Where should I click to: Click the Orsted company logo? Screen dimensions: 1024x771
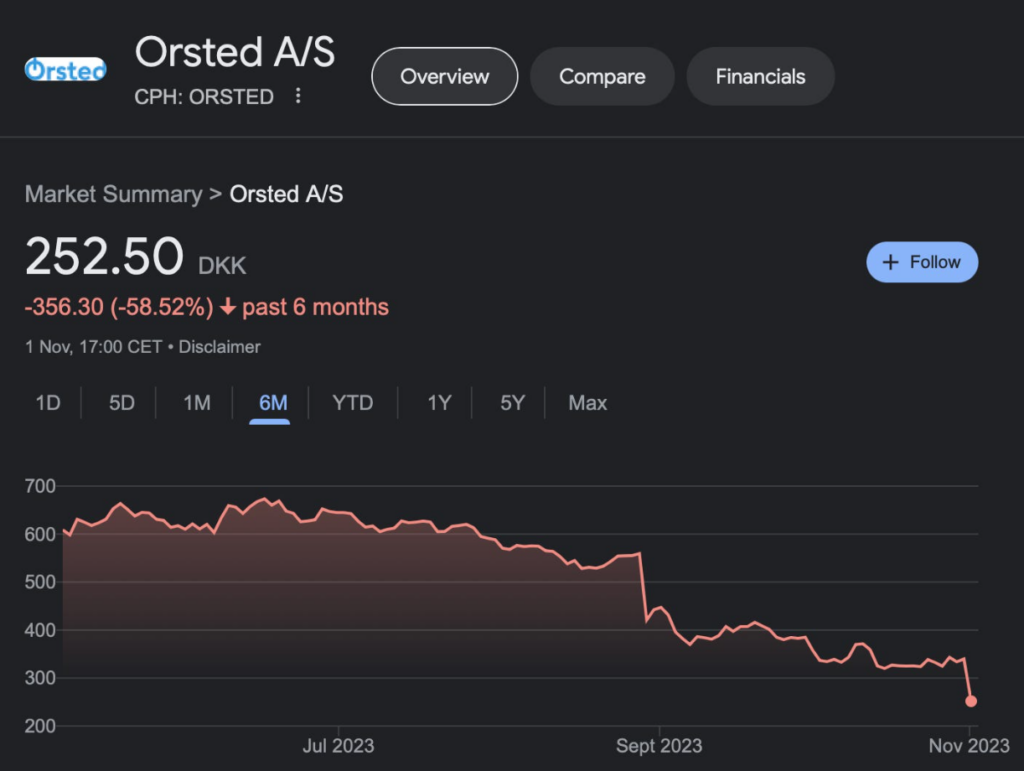coord(65,69)
